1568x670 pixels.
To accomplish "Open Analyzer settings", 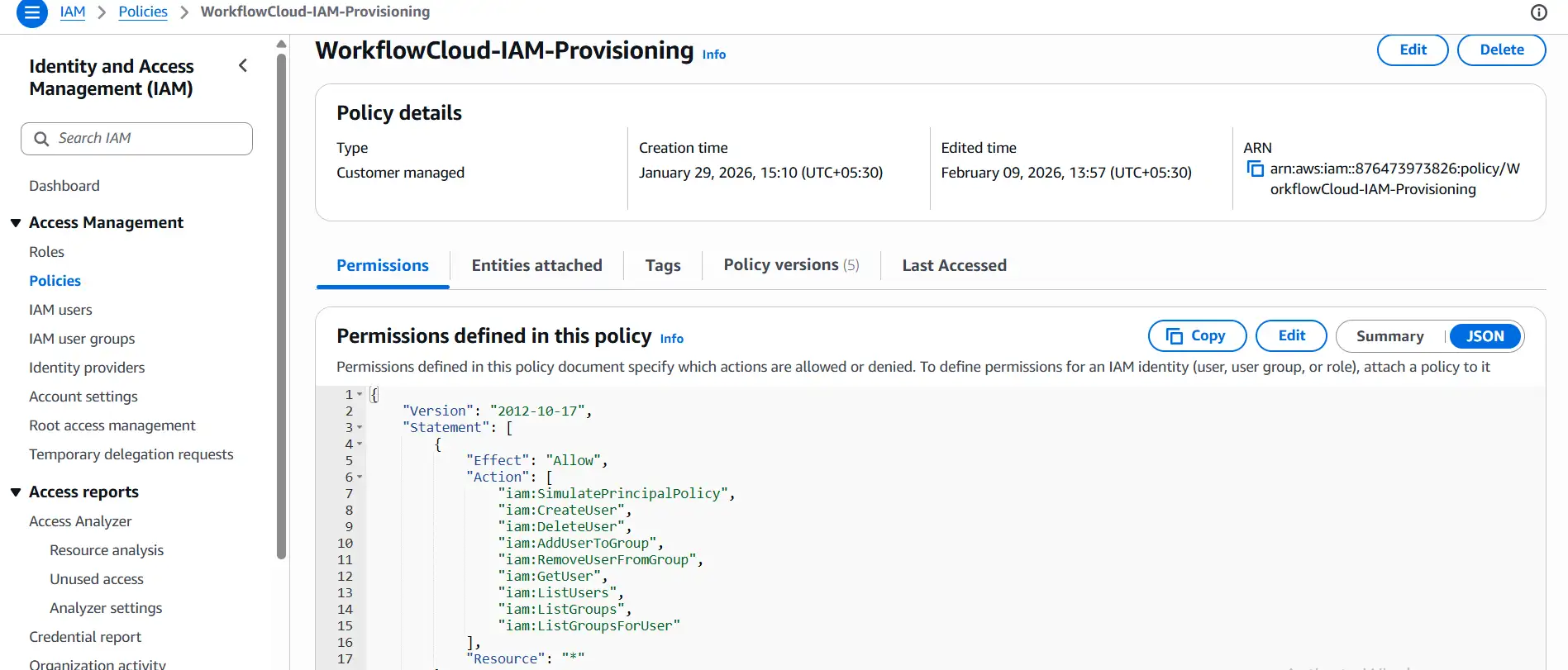I will click(x=106, y=608).
